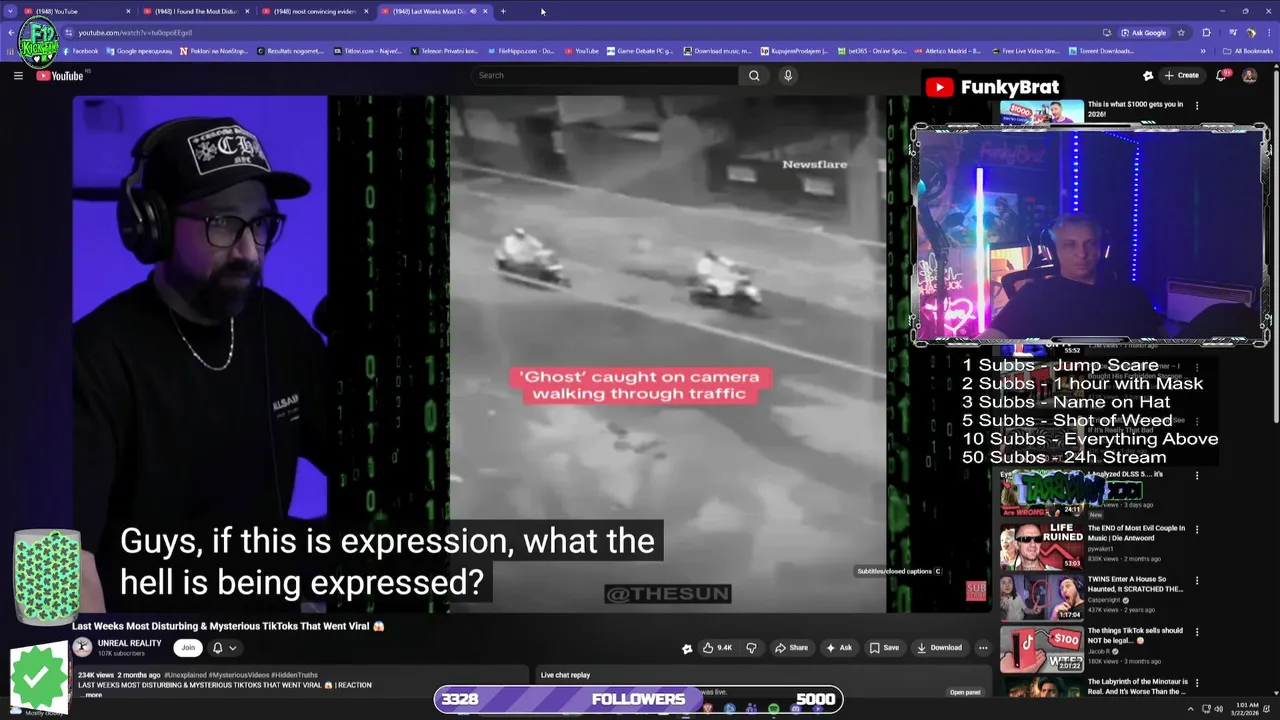Show hidden bookmarks with the chevron
Viewport: 1280px width, 720px height.
1203,51
